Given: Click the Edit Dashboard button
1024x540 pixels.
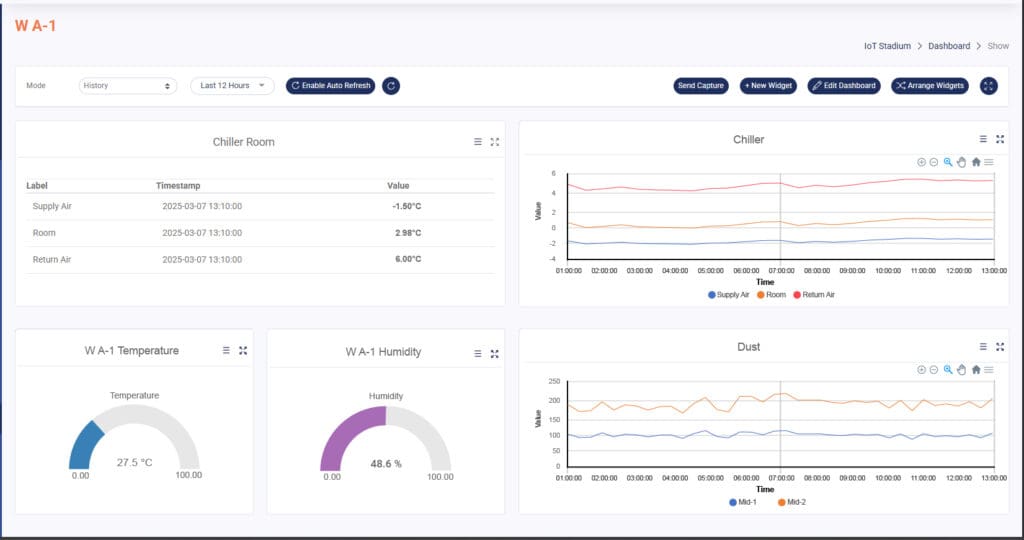Looking at the screenshot, I should coord(844,86).
